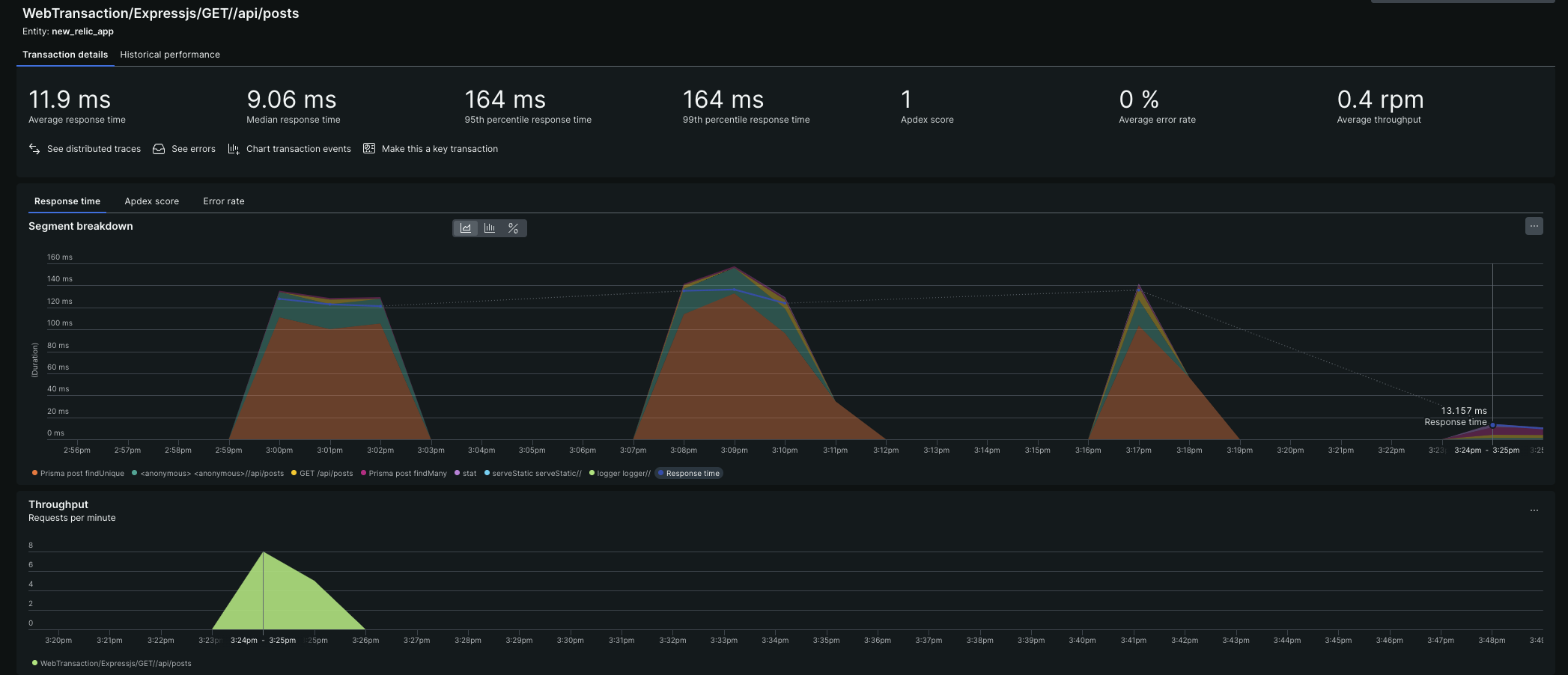Screen dimensions: 1568x675
Task: Click the See distributed traces link
Action: tap(94, 149)
